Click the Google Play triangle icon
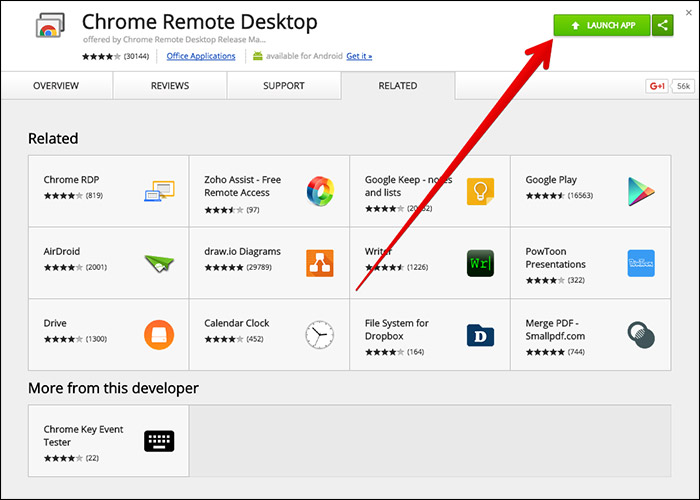The width and height of the screenshot is (700, 500). 641,190
